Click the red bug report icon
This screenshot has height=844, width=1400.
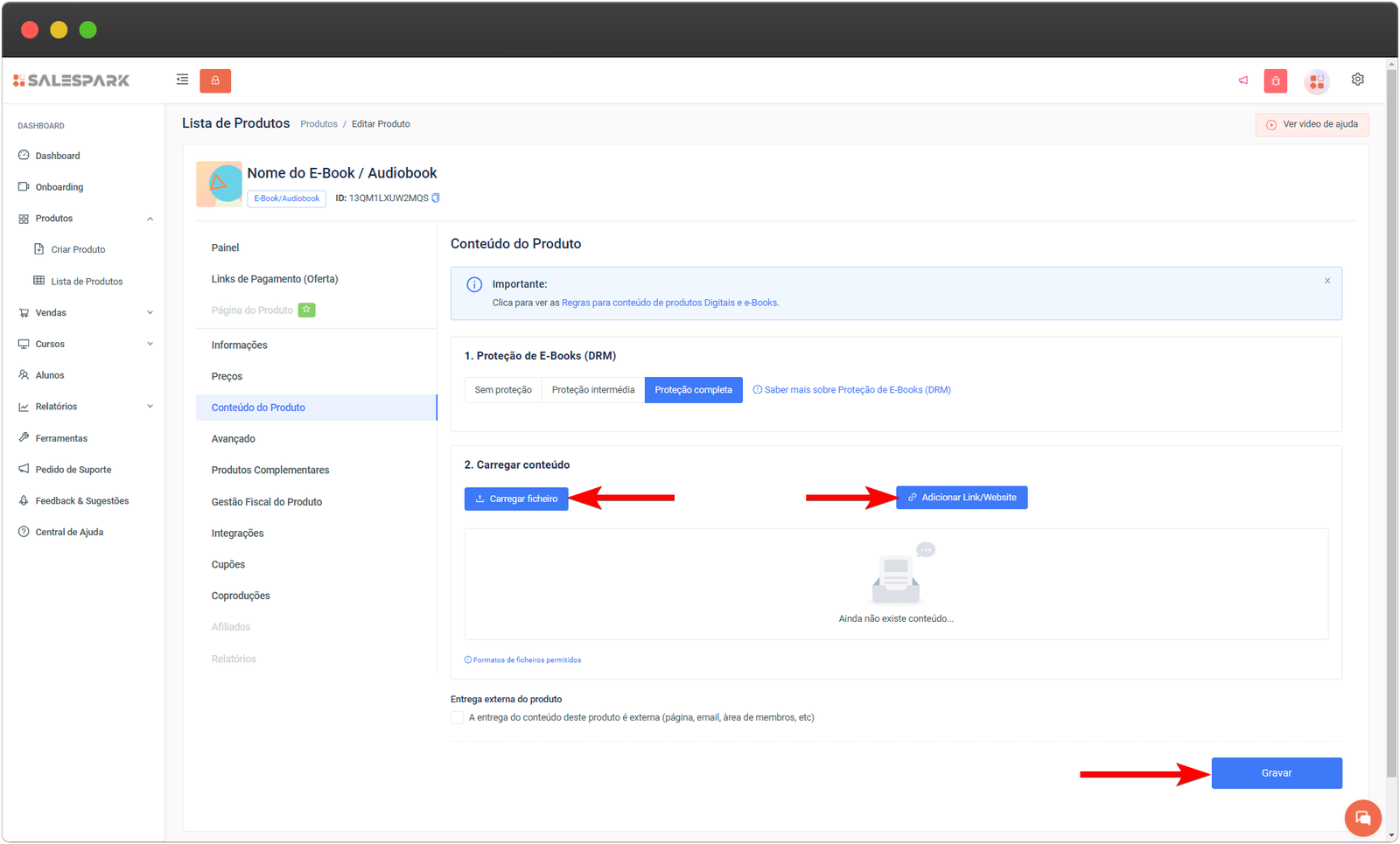point(1275,81)
